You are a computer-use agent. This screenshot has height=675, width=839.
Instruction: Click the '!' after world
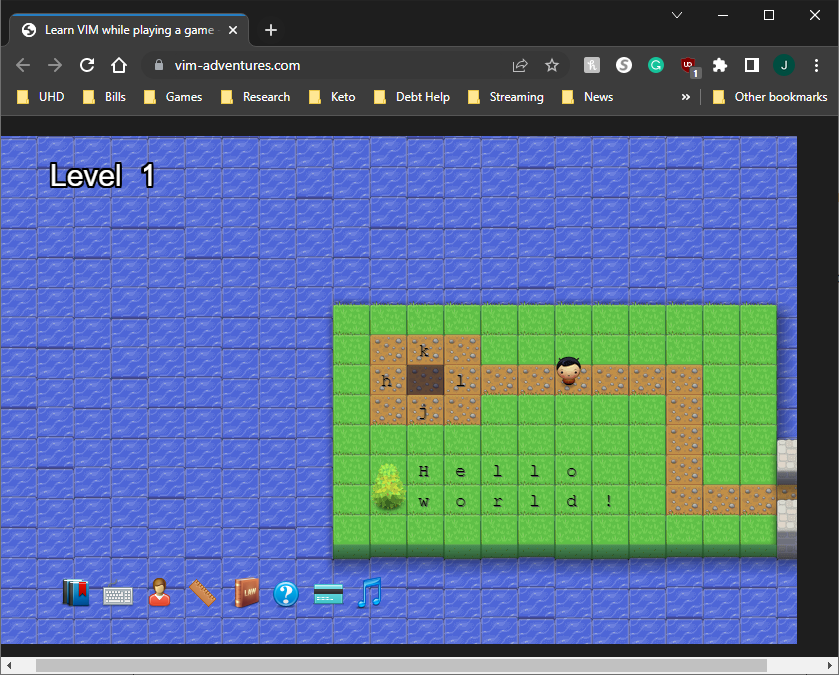(608, 501)
